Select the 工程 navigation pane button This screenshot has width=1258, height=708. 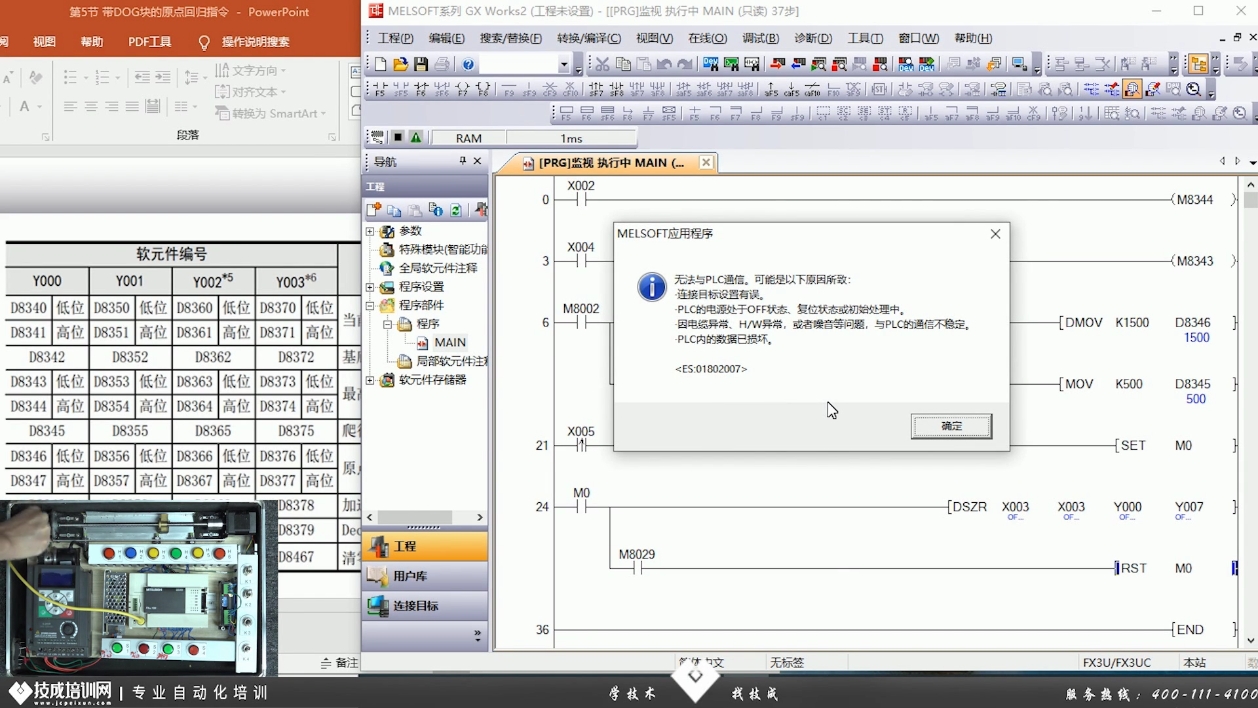pyautogui.click(x=425, y=546)
